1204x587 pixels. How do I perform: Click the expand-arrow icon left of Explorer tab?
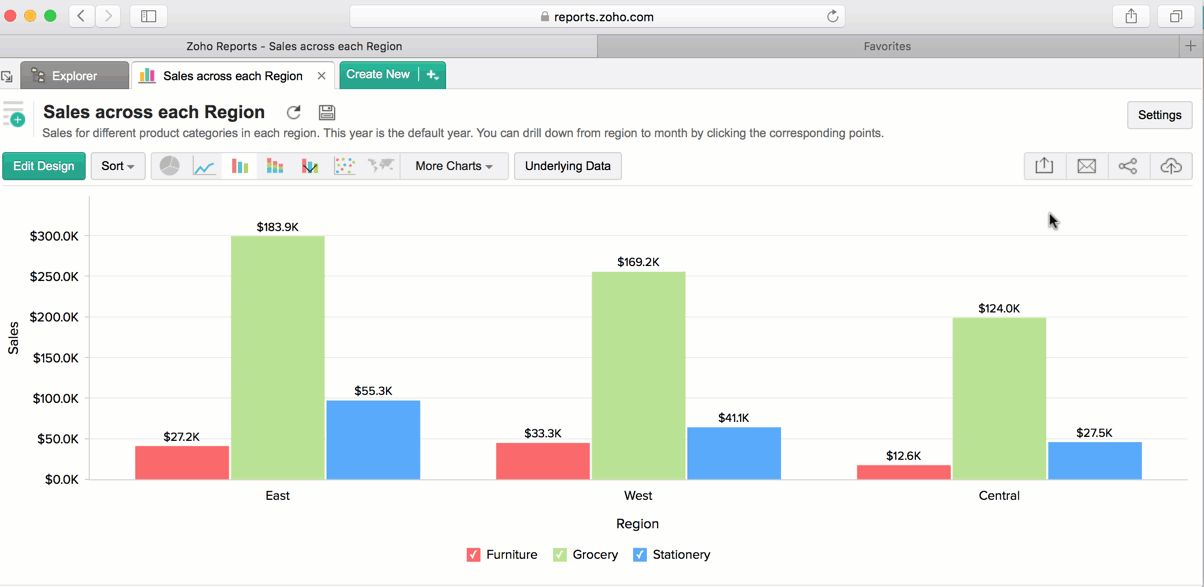point(7,76)
